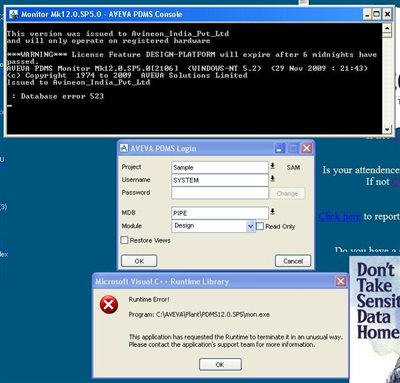400x383 pixels.
Task: Click the AVEVA PDMS Login title icon
Action: [124, 148]
